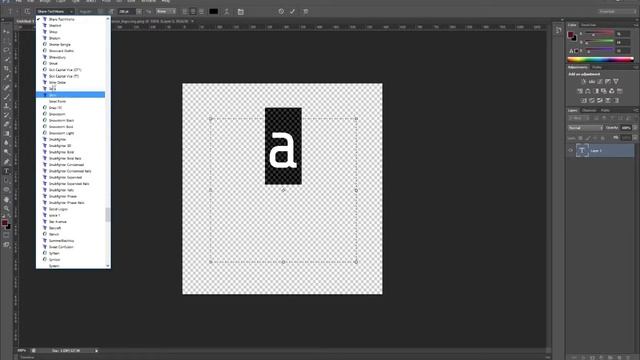Select the Hand tool
The width and height of the screenshot is (640, 360).
pos(6,200)
